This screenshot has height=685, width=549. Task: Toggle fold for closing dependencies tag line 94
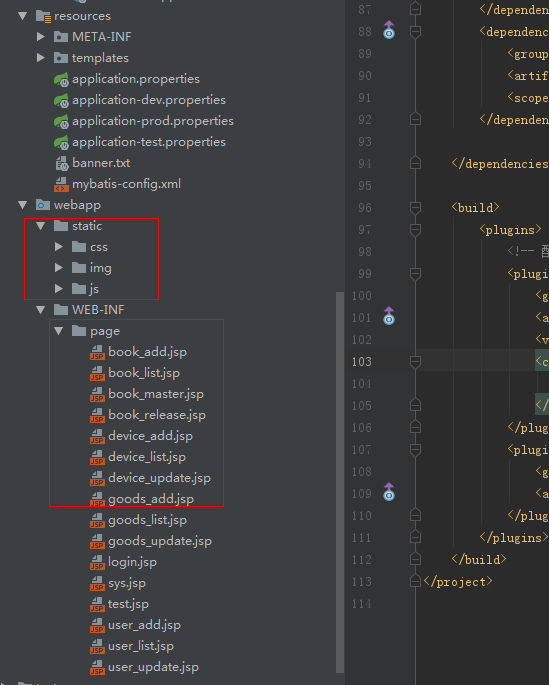tap(415, 163)
